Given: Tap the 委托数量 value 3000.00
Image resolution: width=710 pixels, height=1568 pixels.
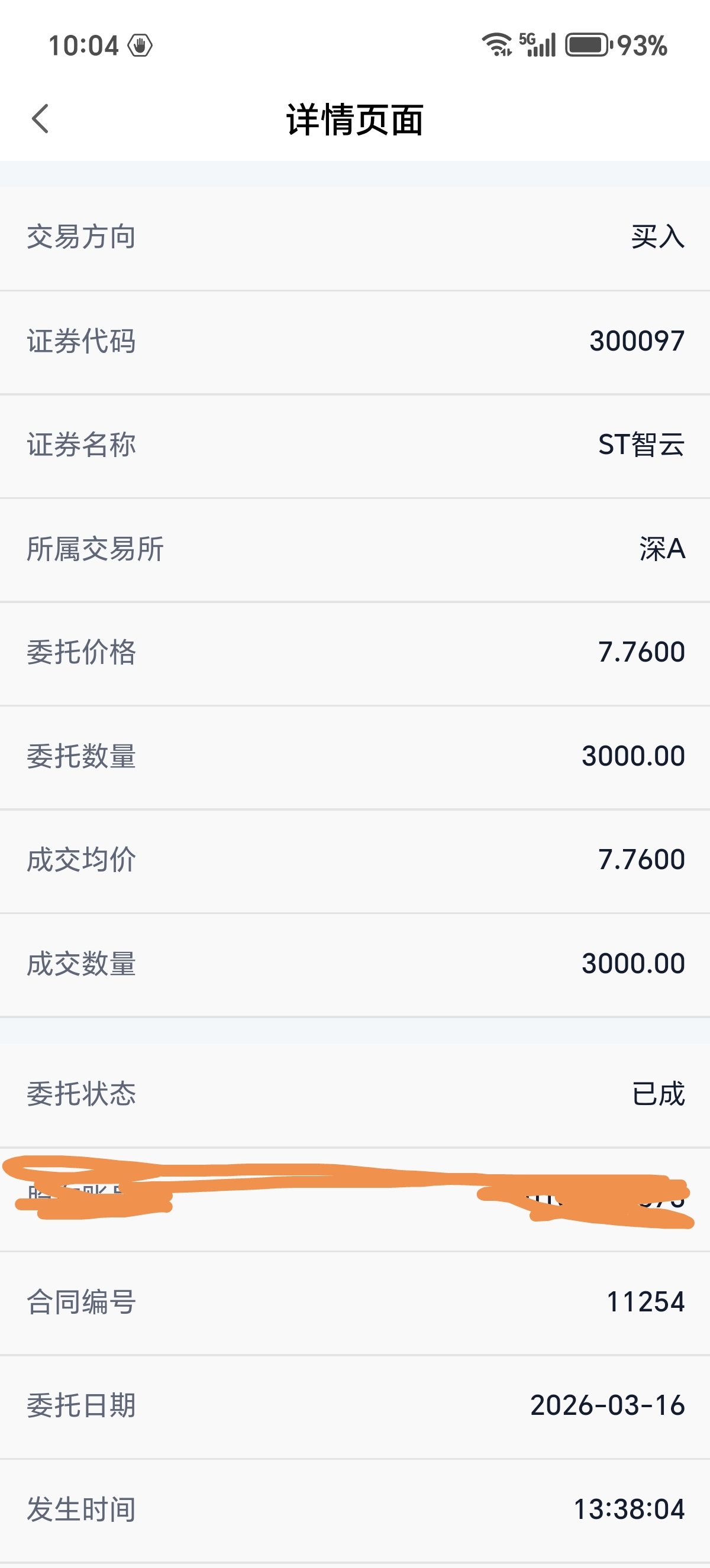Looking at the screenshot, I should point(633,756).
